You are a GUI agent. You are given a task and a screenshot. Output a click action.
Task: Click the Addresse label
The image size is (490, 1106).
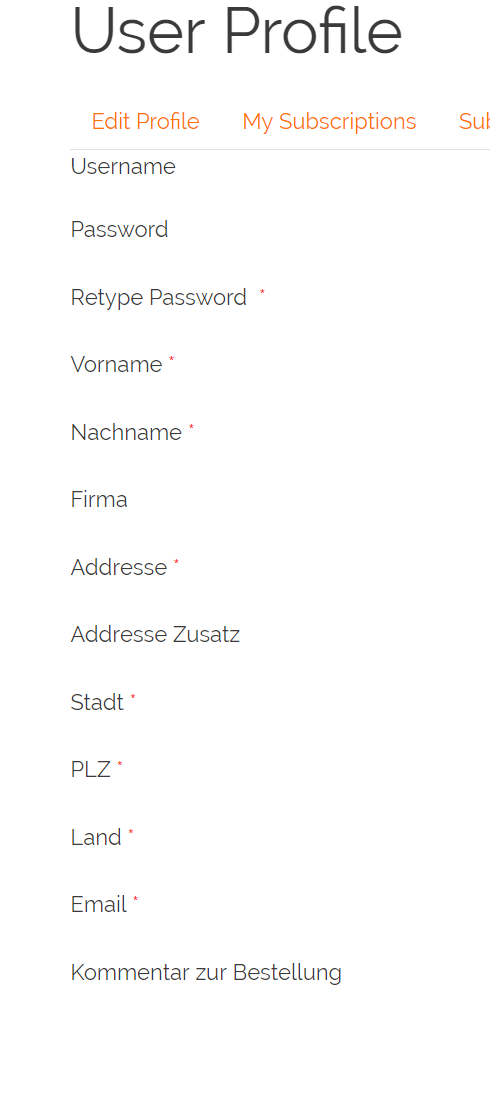[118, 567]
